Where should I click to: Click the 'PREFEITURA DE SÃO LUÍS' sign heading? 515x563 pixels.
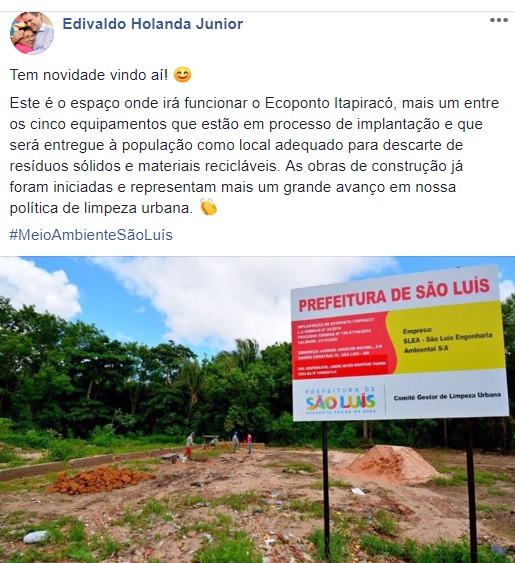point(394,295)
